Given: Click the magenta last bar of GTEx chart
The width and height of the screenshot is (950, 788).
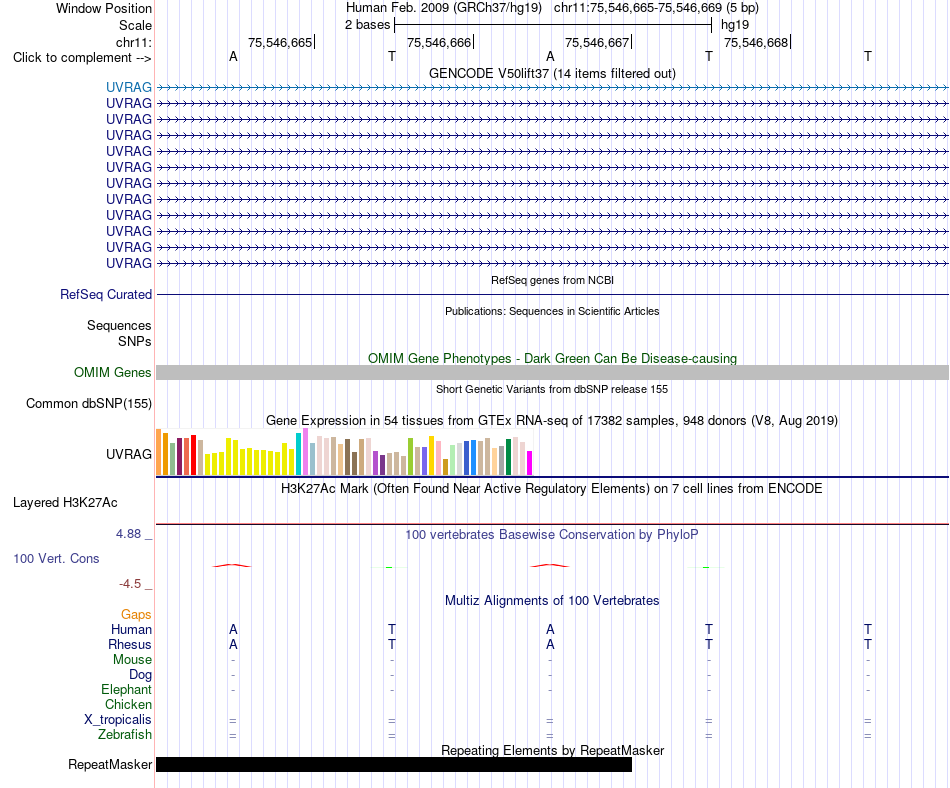Looking at the screenshot, I should [529, 463].
